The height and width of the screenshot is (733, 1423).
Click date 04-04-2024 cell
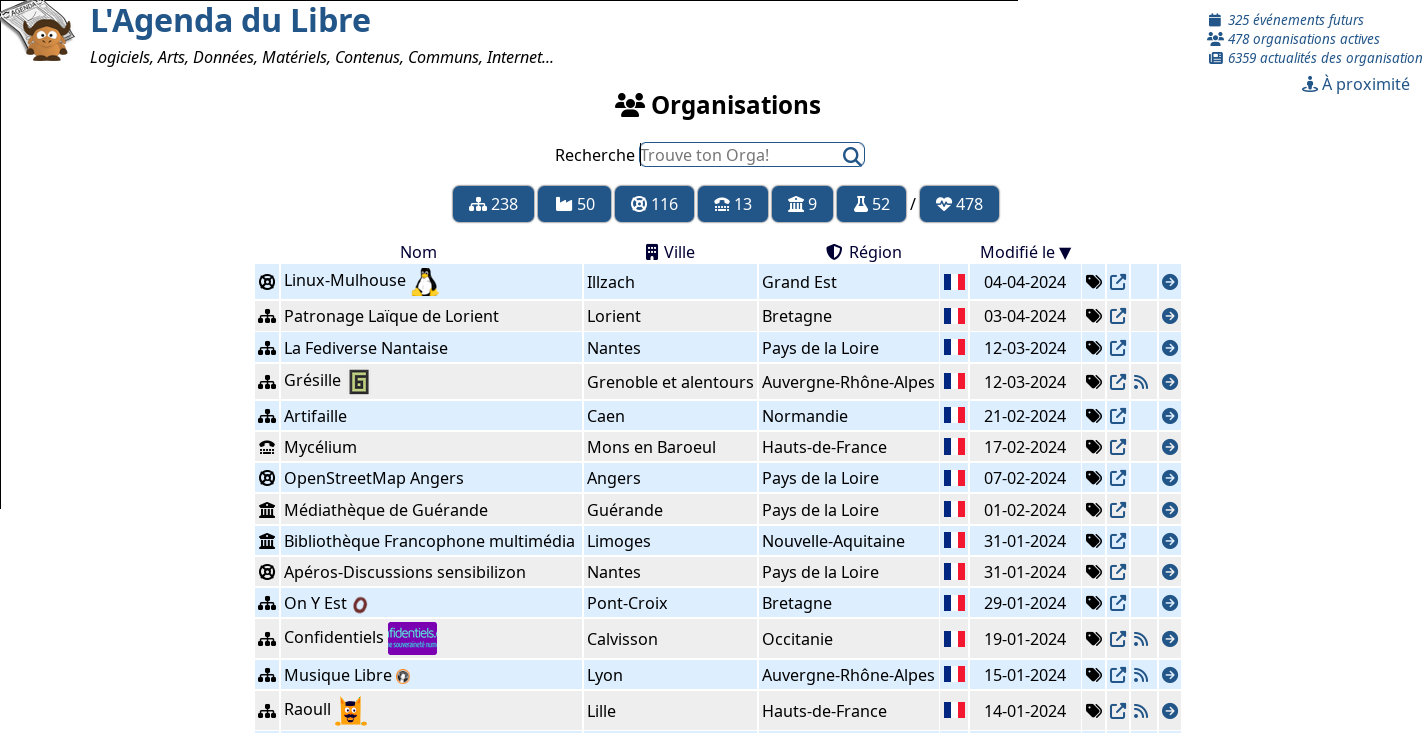(x=1025, y=282)
